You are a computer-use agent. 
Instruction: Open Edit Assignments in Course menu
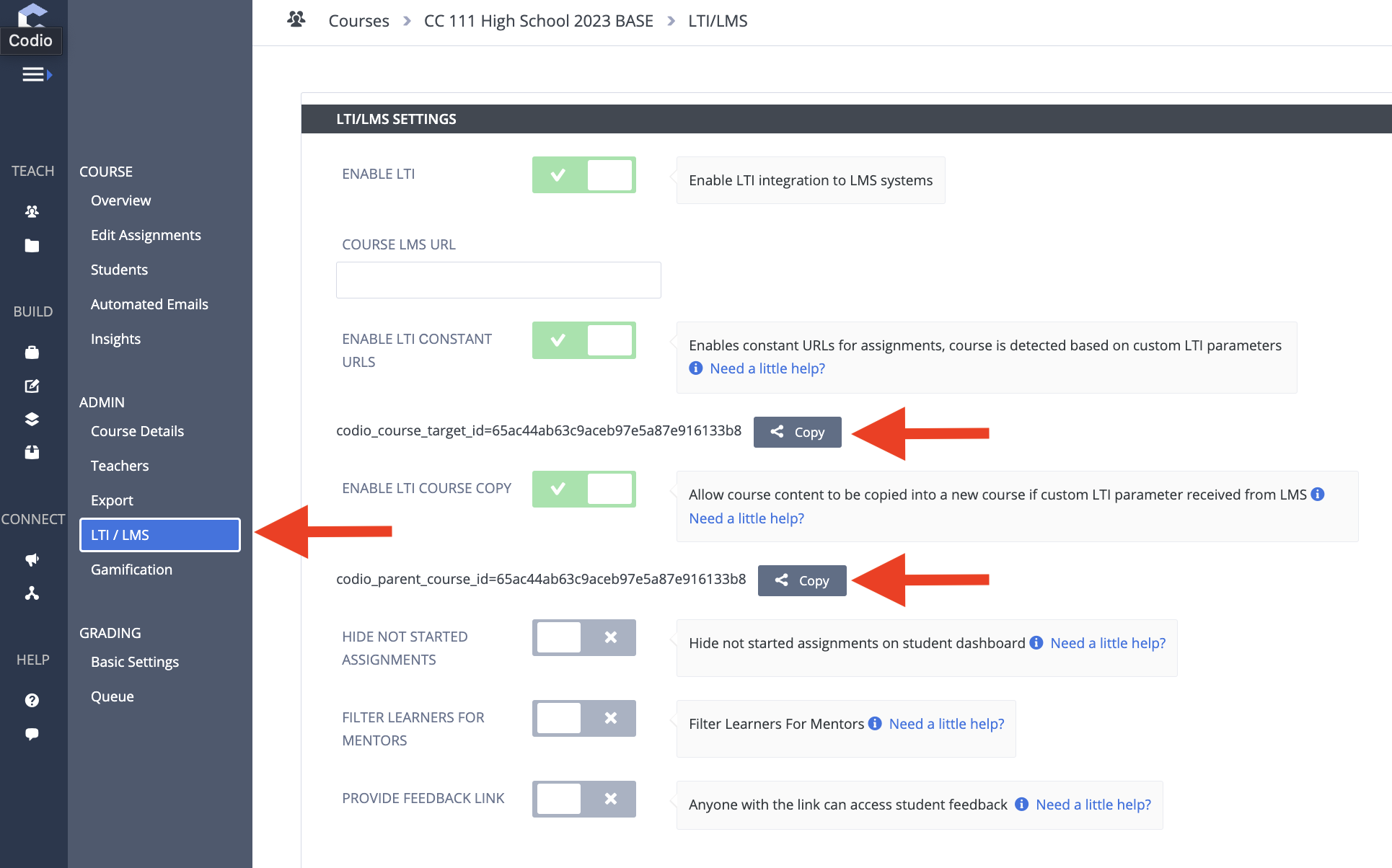146,235
